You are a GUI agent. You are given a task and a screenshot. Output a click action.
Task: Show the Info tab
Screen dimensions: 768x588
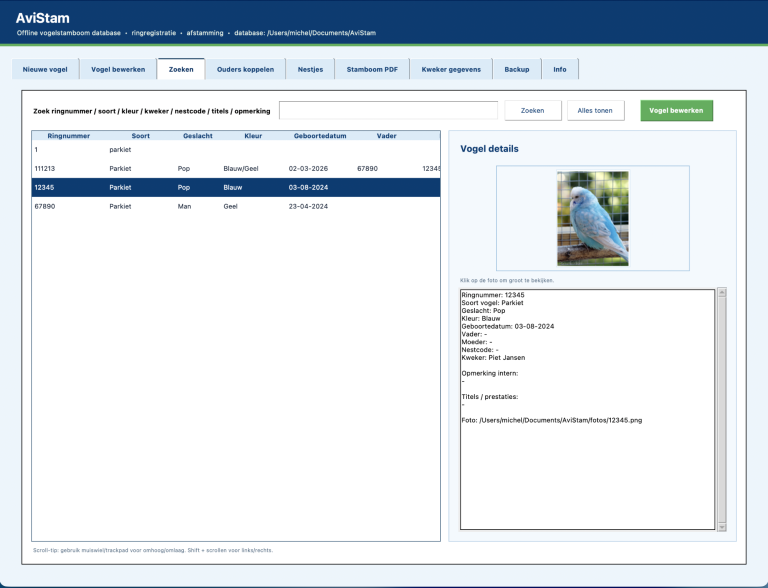560,69
